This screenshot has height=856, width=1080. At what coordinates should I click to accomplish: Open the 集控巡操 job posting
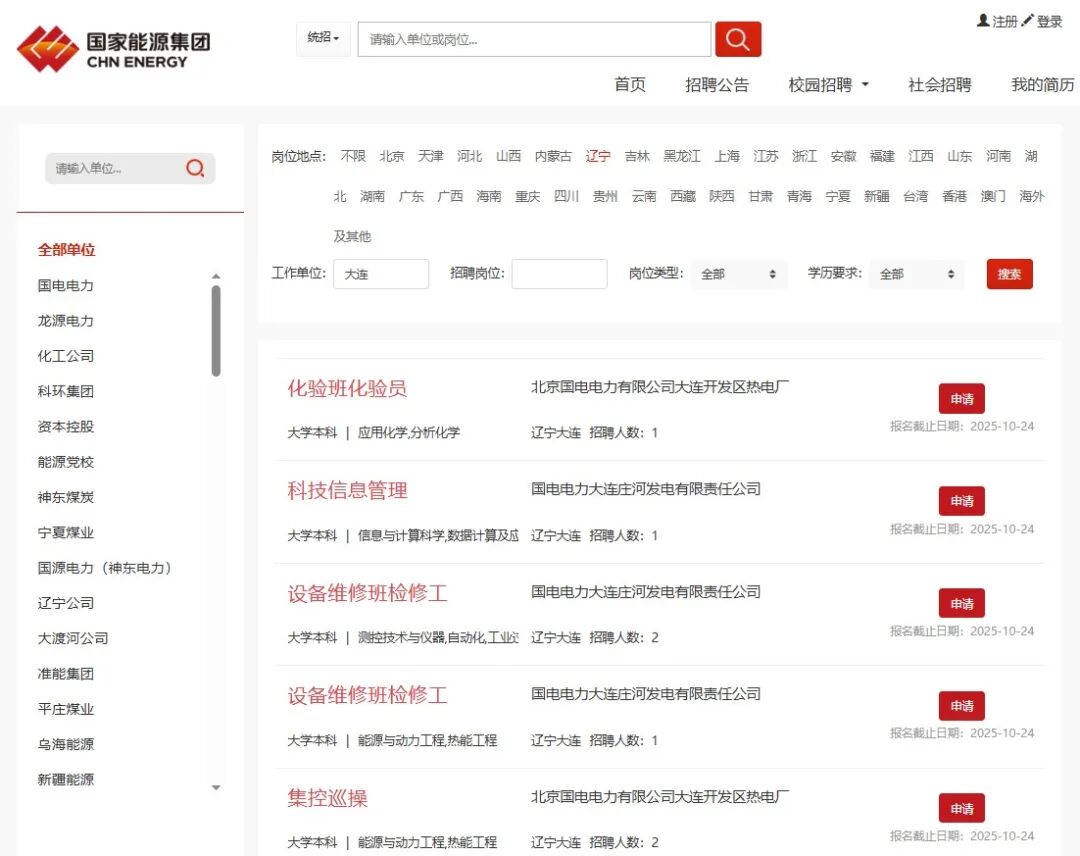point(327,797)
